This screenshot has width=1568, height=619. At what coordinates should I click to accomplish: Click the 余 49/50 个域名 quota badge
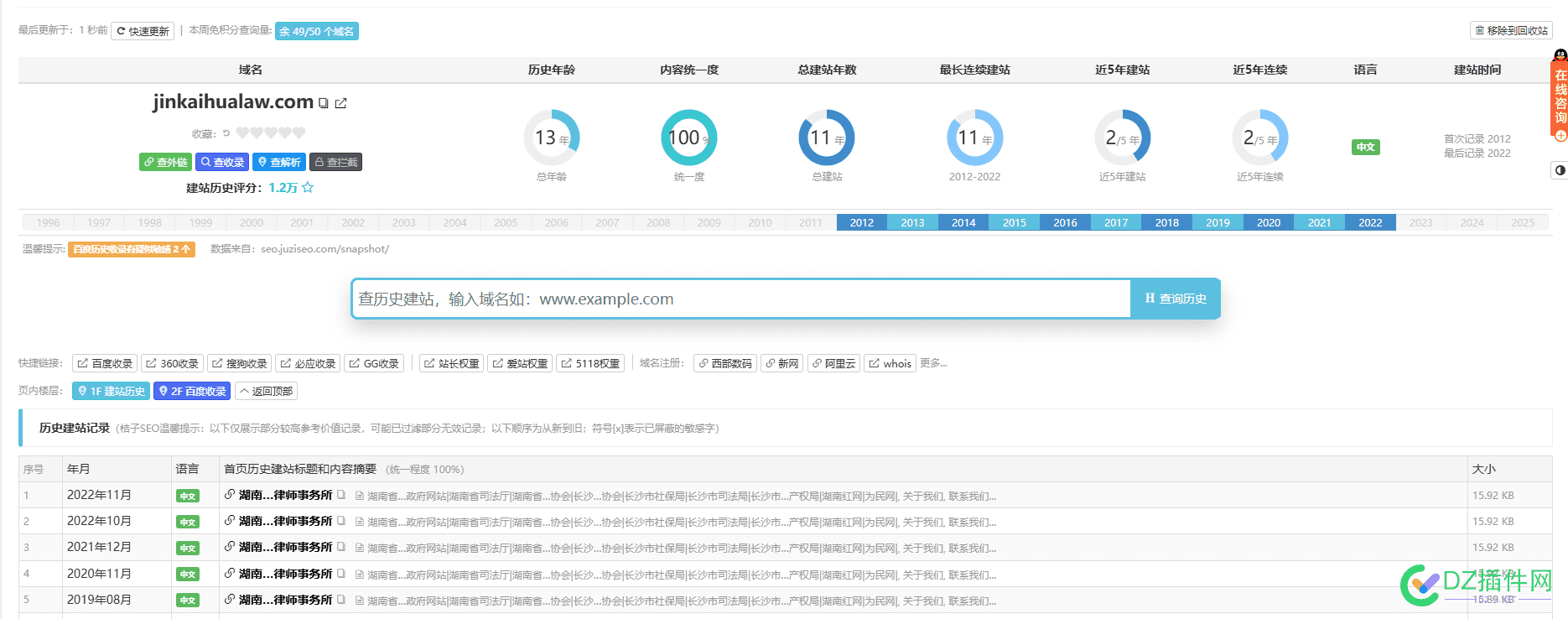pyautogui.click(x=317, y=31)
